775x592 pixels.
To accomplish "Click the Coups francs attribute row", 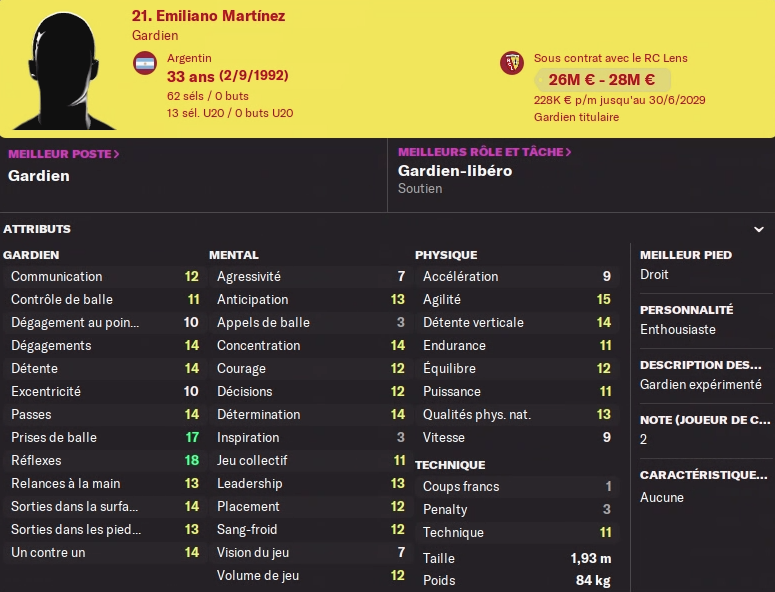I will (516, 487).
